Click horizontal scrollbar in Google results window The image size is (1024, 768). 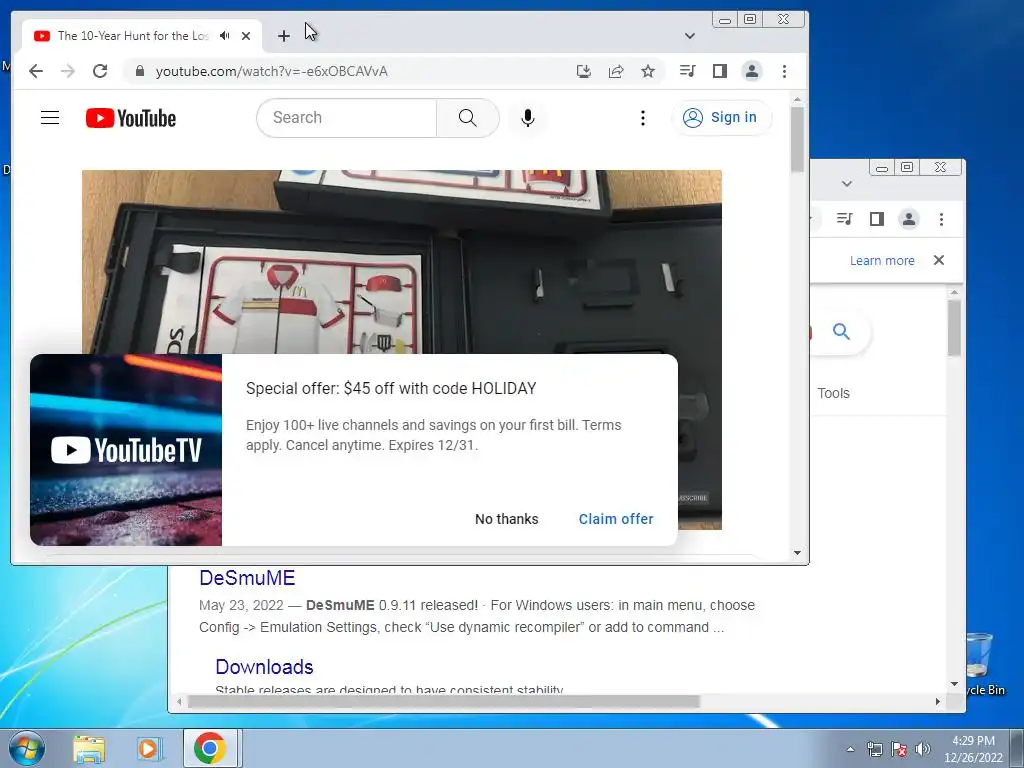(x=443, y=701)
